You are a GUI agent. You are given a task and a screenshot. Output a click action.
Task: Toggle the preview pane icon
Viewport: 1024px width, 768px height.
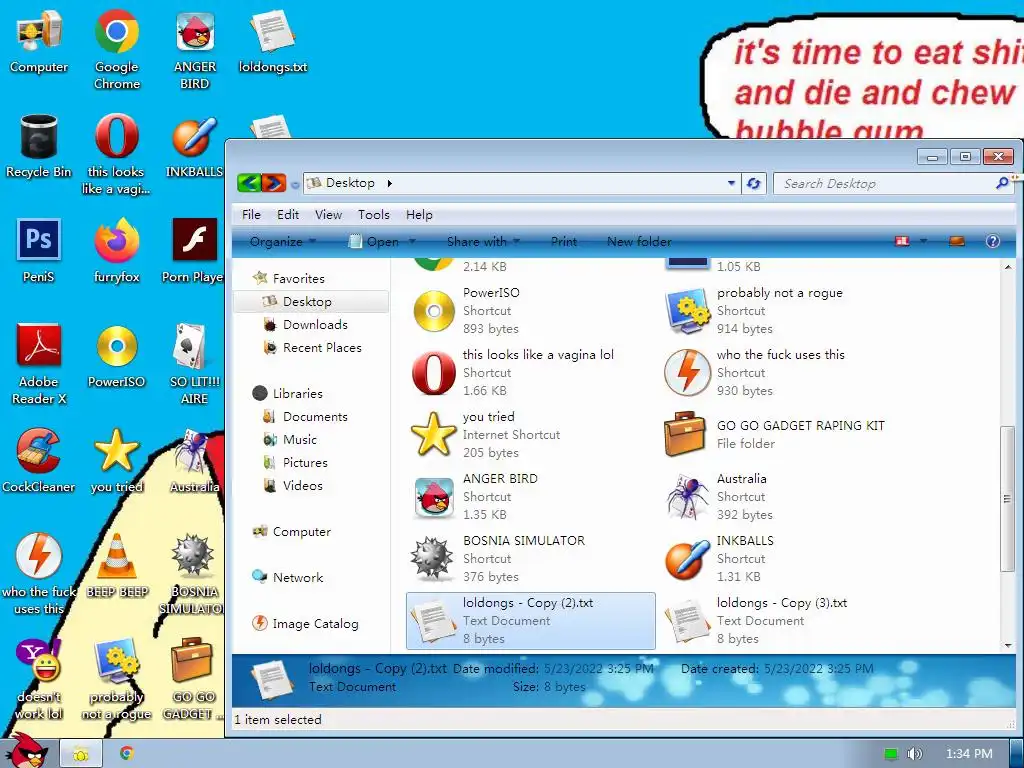(x=957, y=241)
